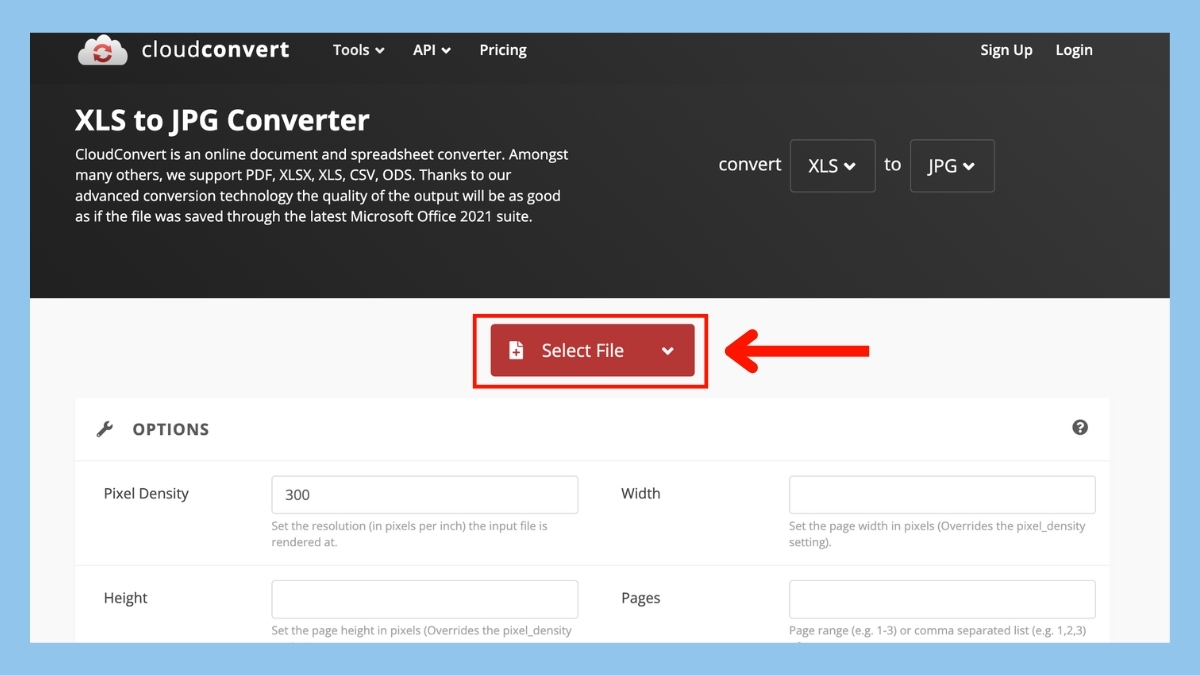The height and width of the screenshot is (675, 1200).
Task: Click the "Set the page width in pixels" hint
Action: 937,534
